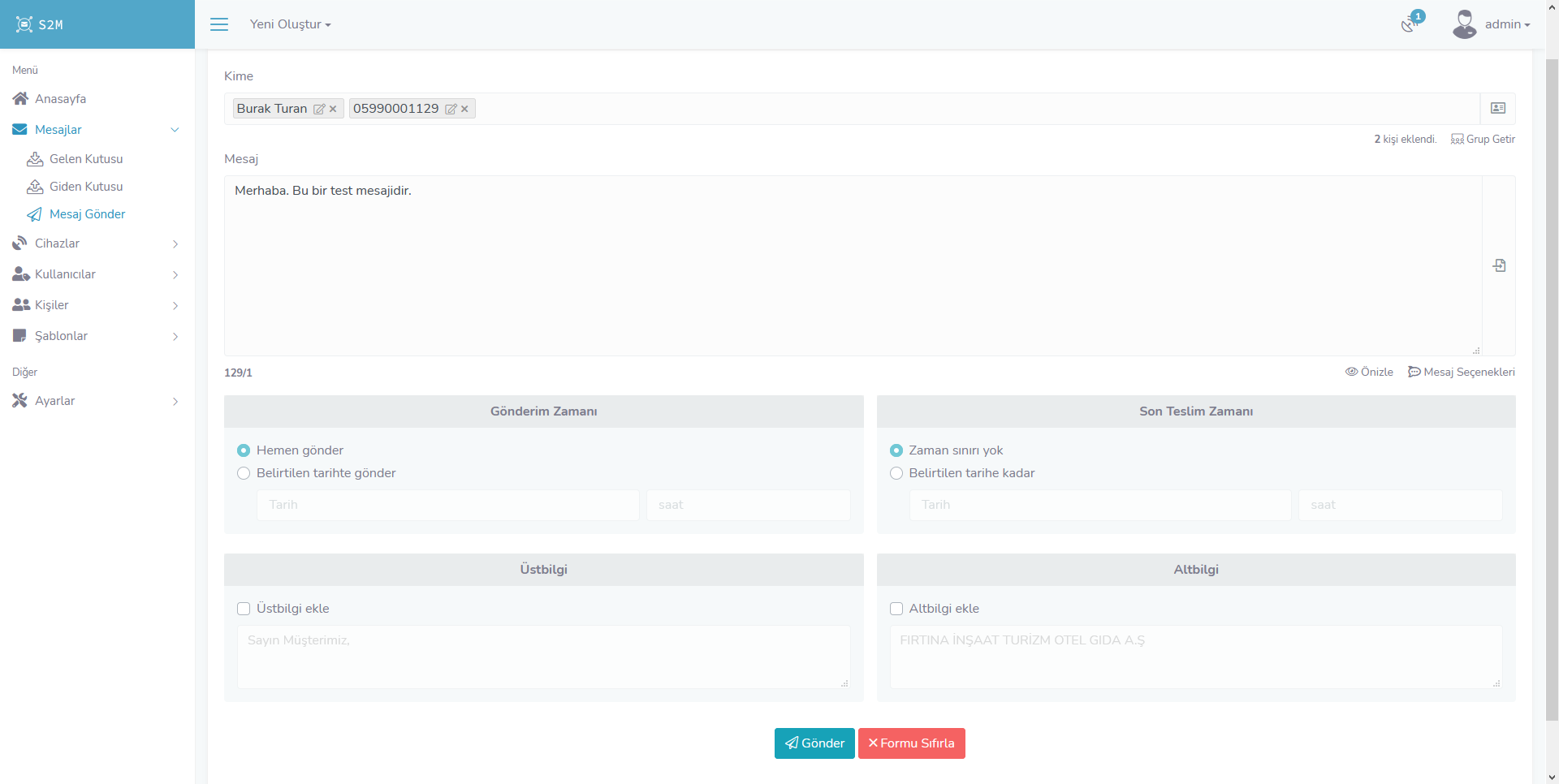Click the Önizle preview link
The image size is (1559, 784).
tap(1369, 372)
